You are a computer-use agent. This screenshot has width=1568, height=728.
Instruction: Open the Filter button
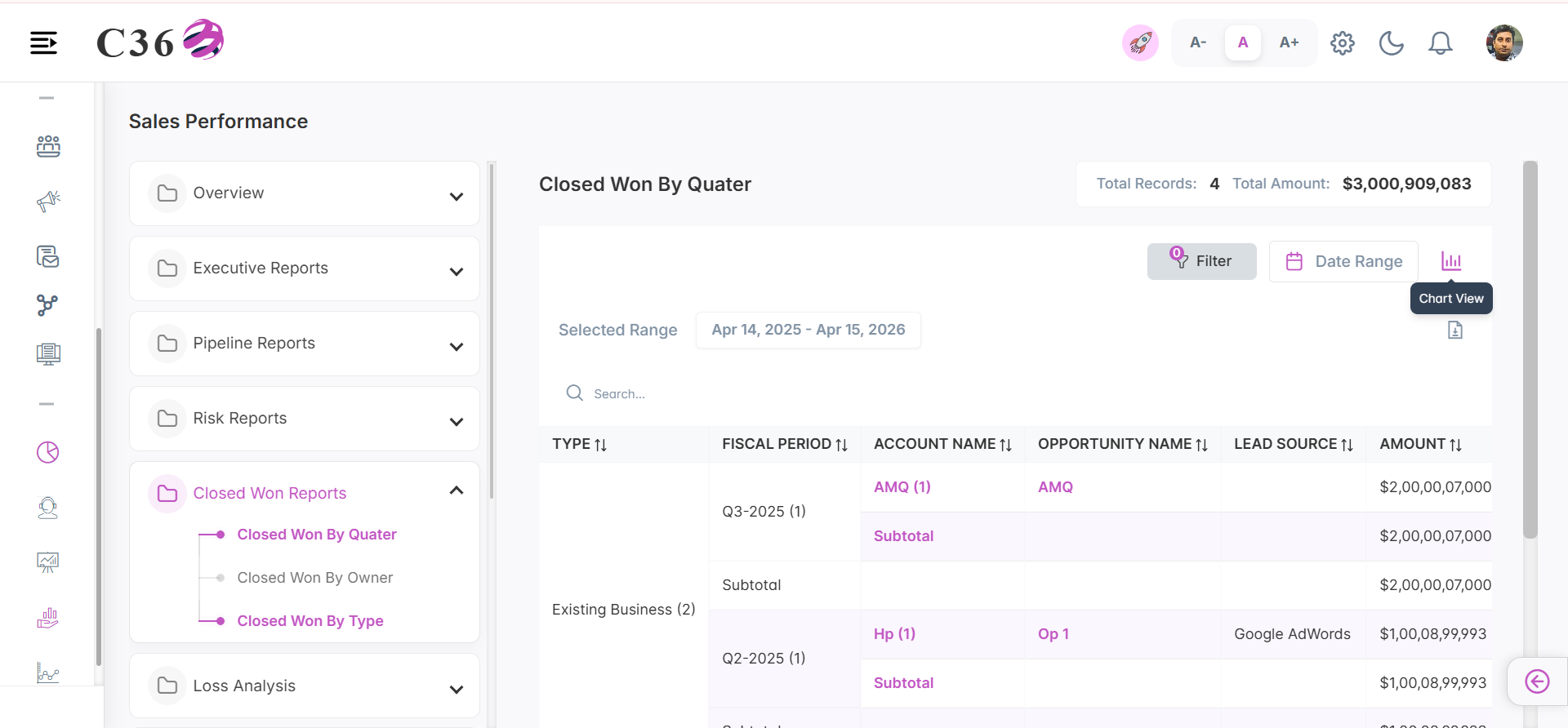coord(1202,261)
